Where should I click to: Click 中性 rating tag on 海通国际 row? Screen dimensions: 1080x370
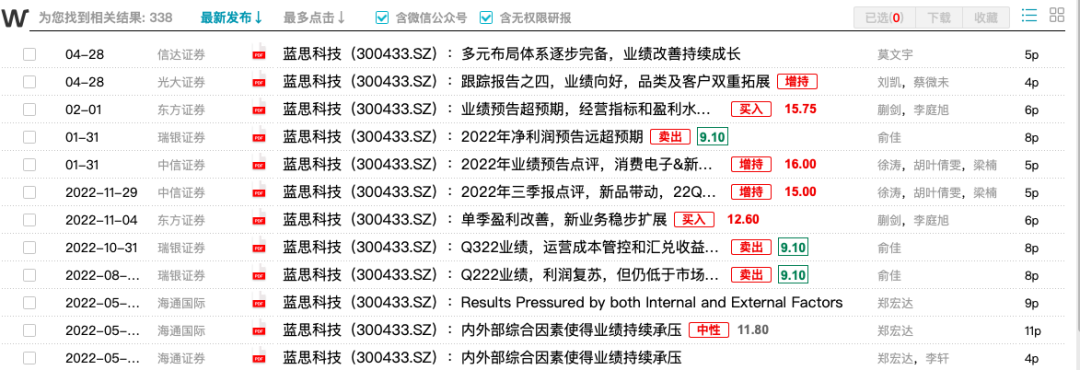[709, 331]
